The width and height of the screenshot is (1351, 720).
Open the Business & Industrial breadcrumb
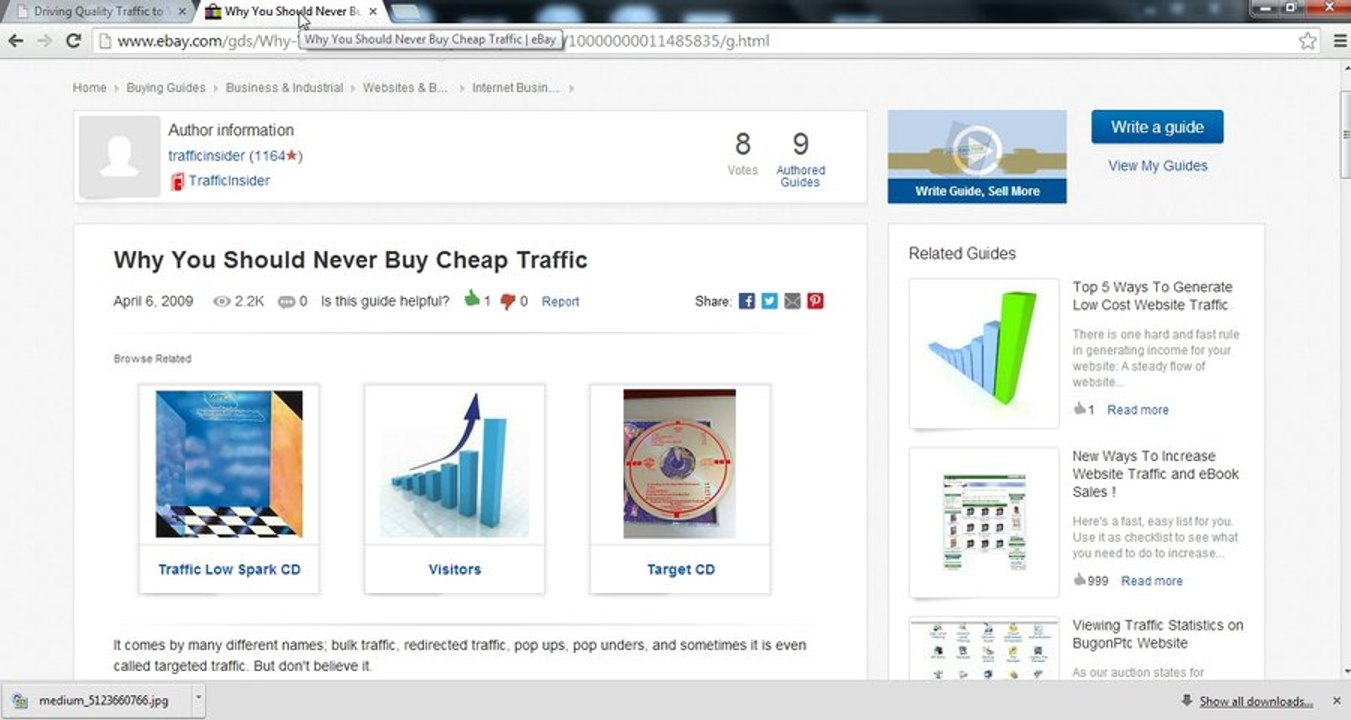click(284, 88)
